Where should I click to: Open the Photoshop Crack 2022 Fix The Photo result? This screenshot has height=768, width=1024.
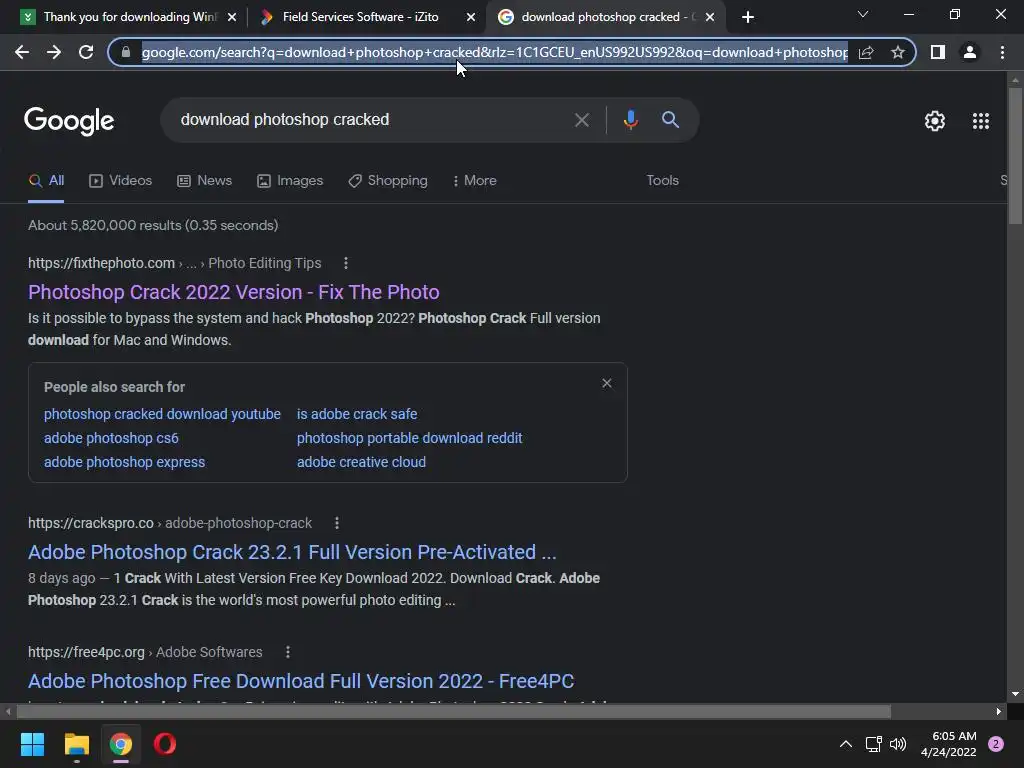point(234,293)
